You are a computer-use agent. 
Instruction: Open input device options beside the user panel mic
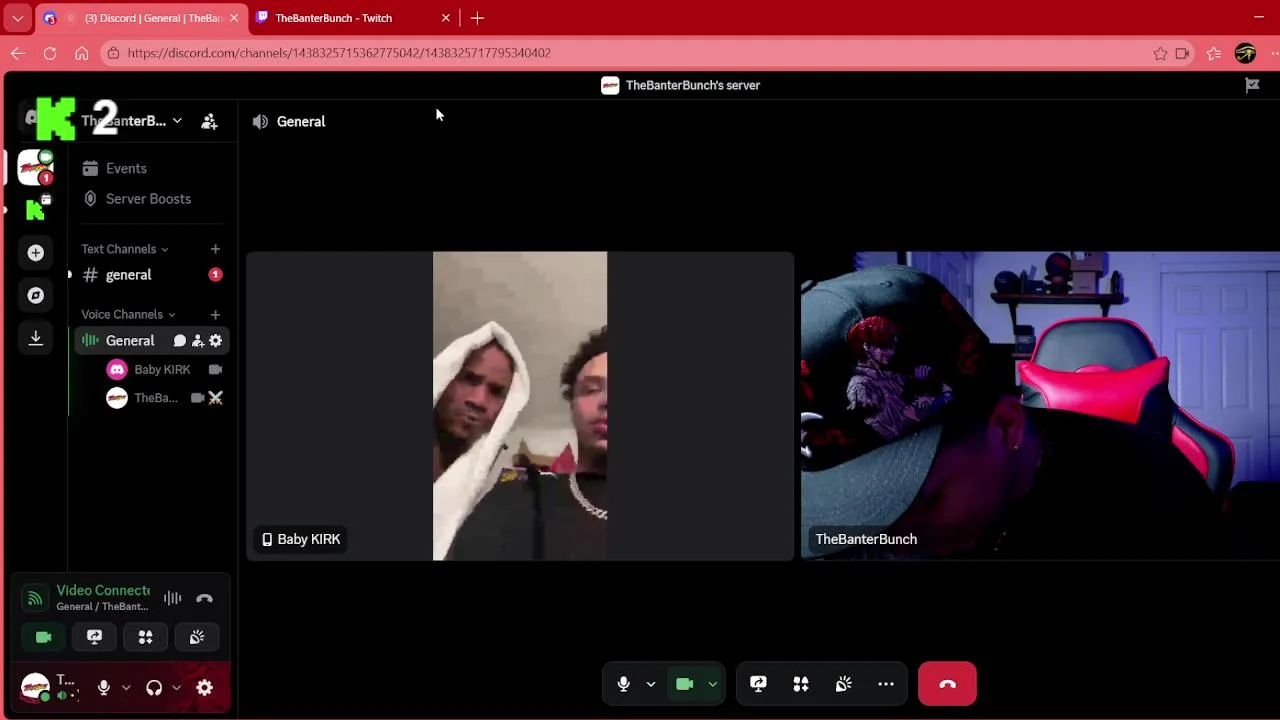(x=126, y=688)
